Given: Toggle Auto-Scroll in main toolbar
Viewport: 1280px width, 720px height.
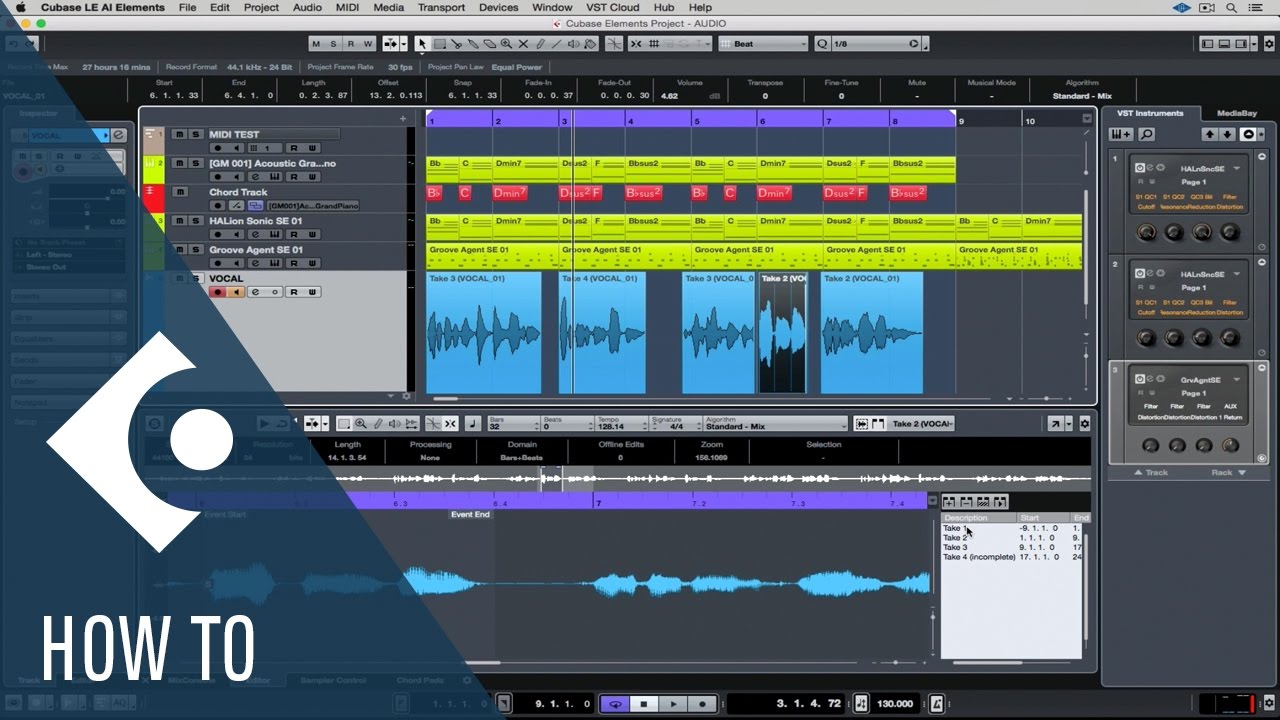Looking at the screenshot, I should [x=390, y=44].
